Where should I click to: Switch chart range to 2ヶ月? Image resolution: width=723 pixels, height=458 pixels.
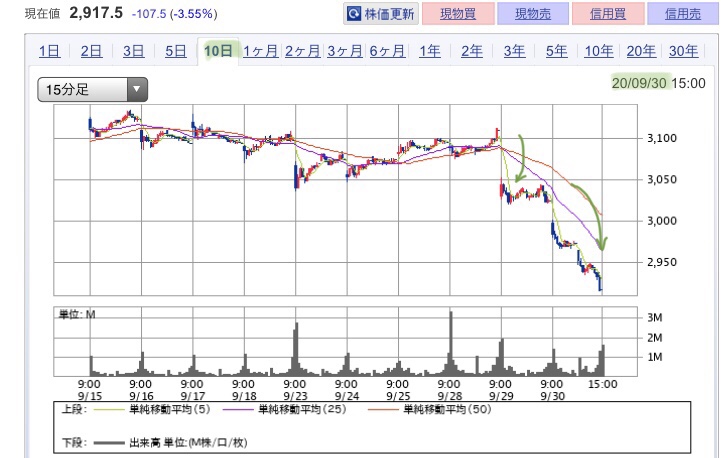coord(302,51)
